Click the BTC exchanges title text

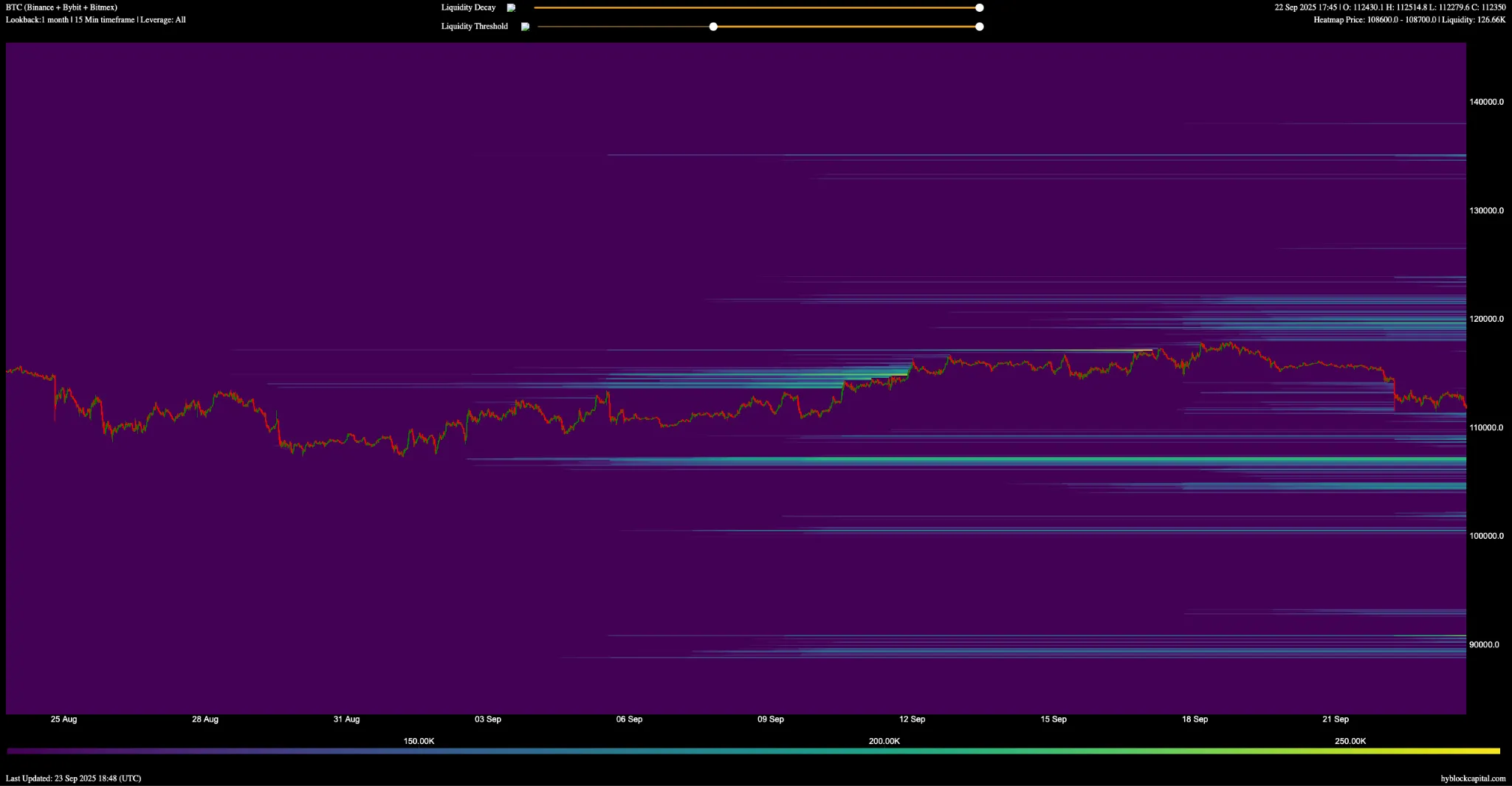(61, 7)
